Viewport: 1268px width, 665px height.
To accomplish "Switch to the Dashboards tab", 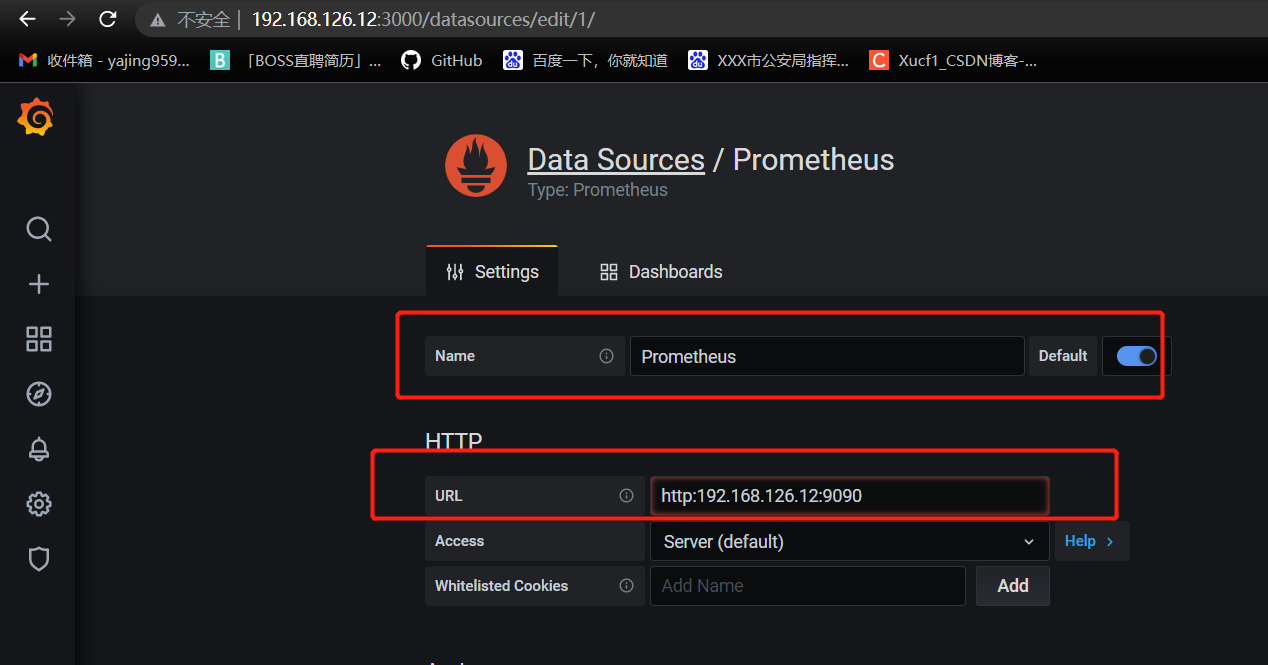I will click(661, 272).
